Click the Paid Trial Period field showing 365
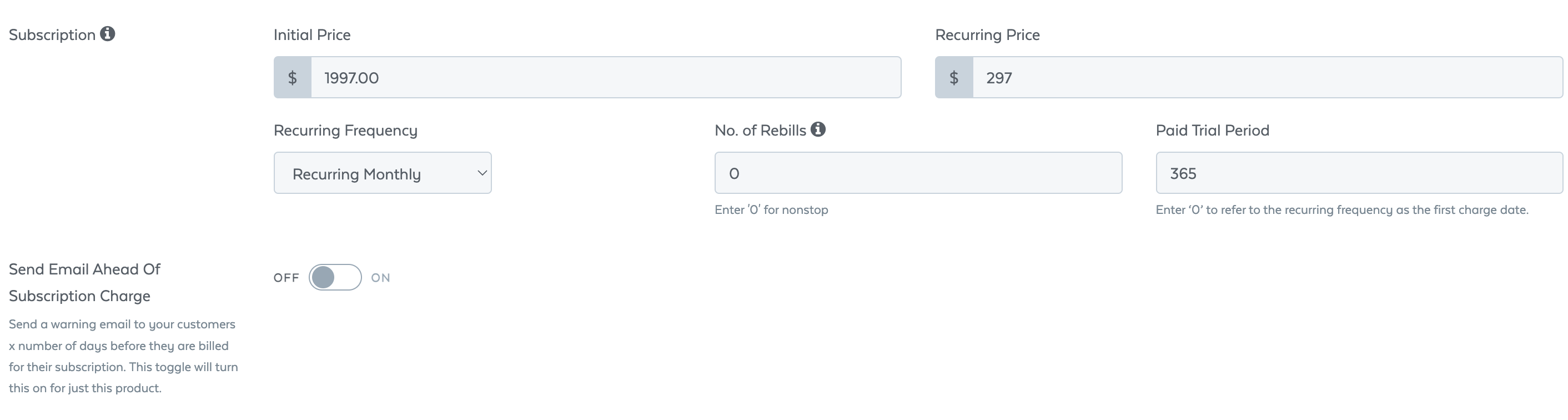The width and height of the screenshot is (1568, 420). [x=1358, y=173]
